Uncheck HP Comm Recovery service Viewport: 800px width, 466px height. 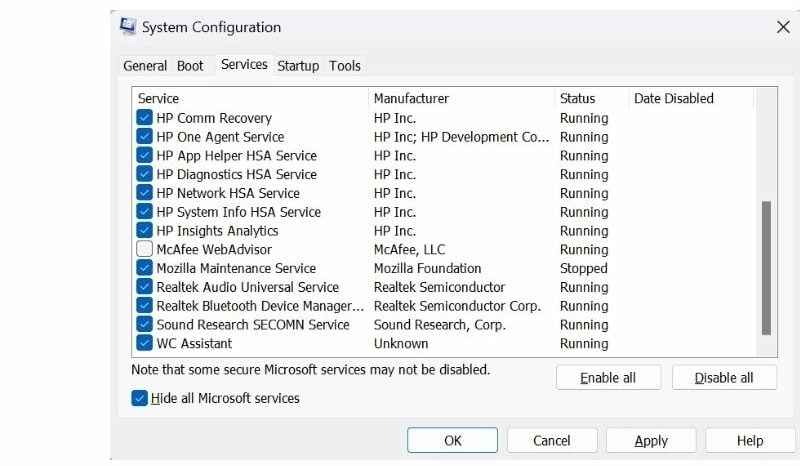144,118
